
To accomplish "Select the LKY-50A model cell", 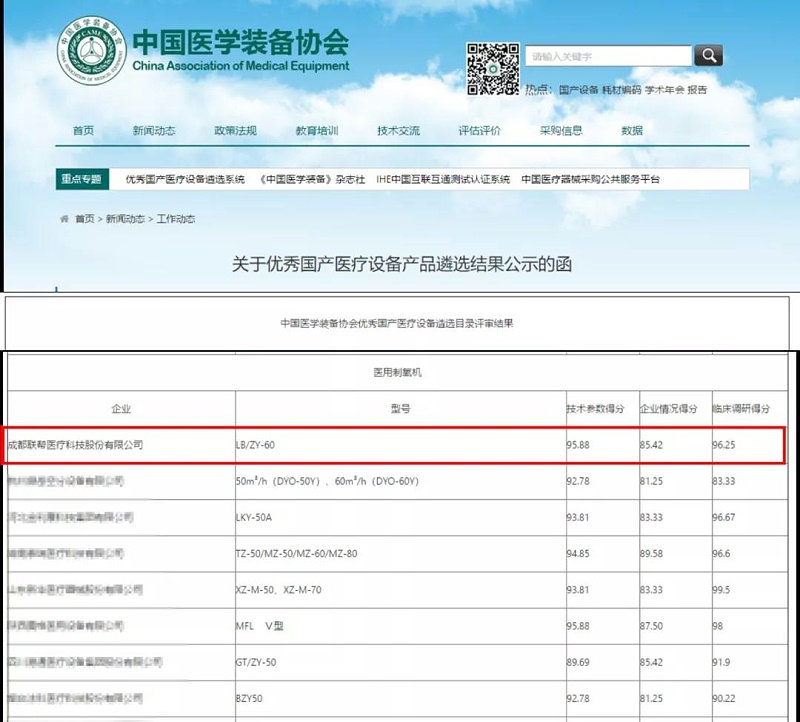I will pos(401,517).
